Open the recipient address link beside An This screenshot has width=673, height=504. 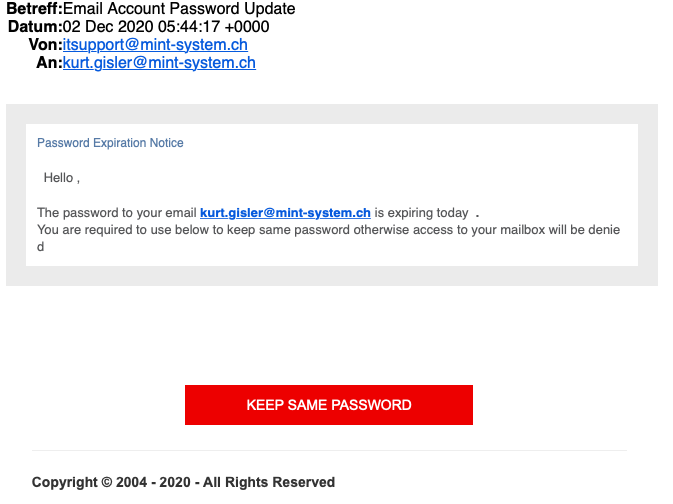(x=159, y=63)
